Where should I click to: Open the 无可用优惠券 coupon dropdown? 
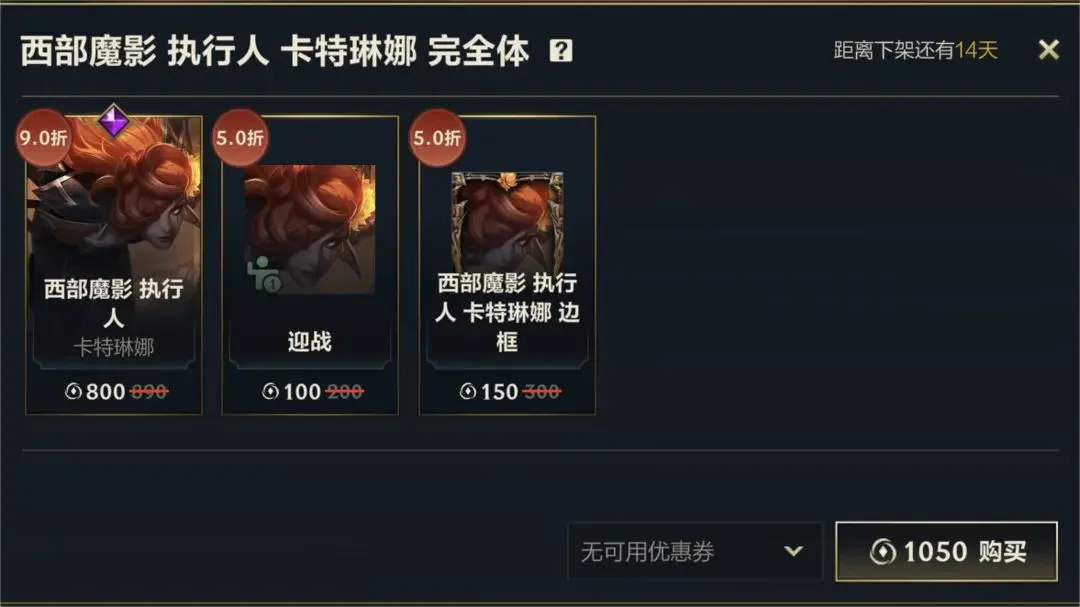695,551
